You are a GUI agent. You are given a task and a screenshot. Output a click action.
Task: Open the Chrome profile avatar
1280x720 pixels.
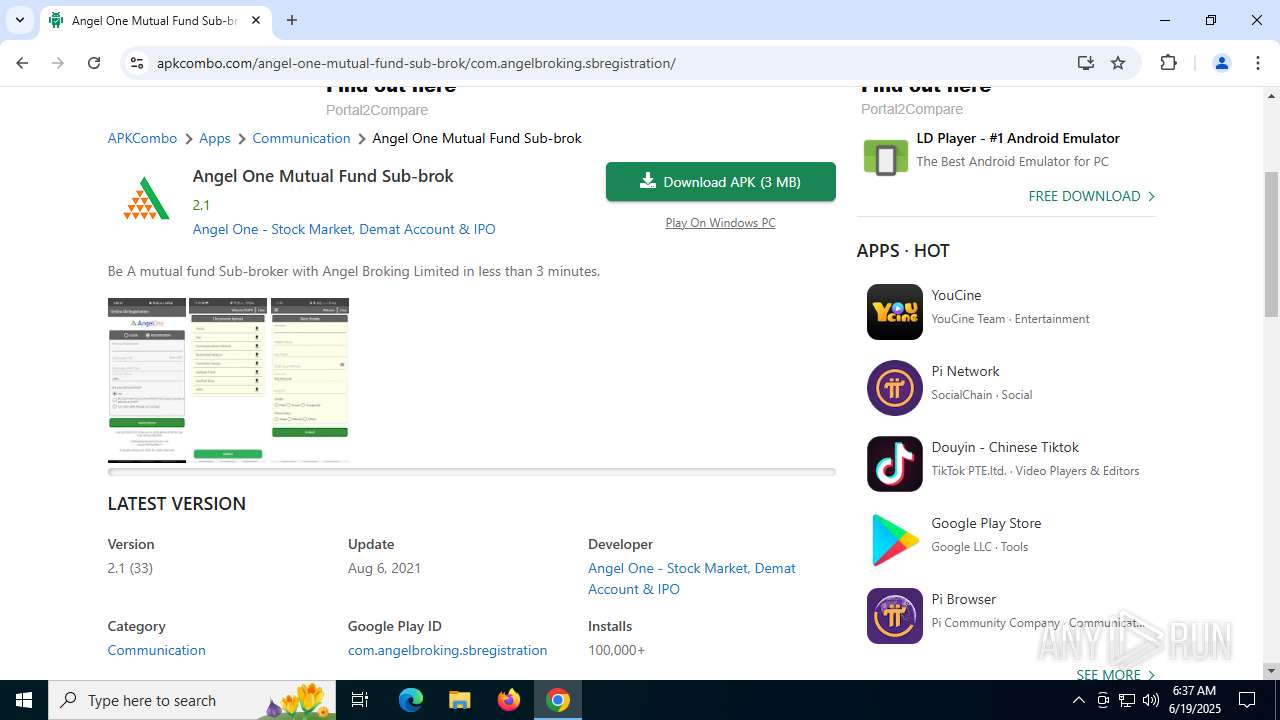(1221, 63)
